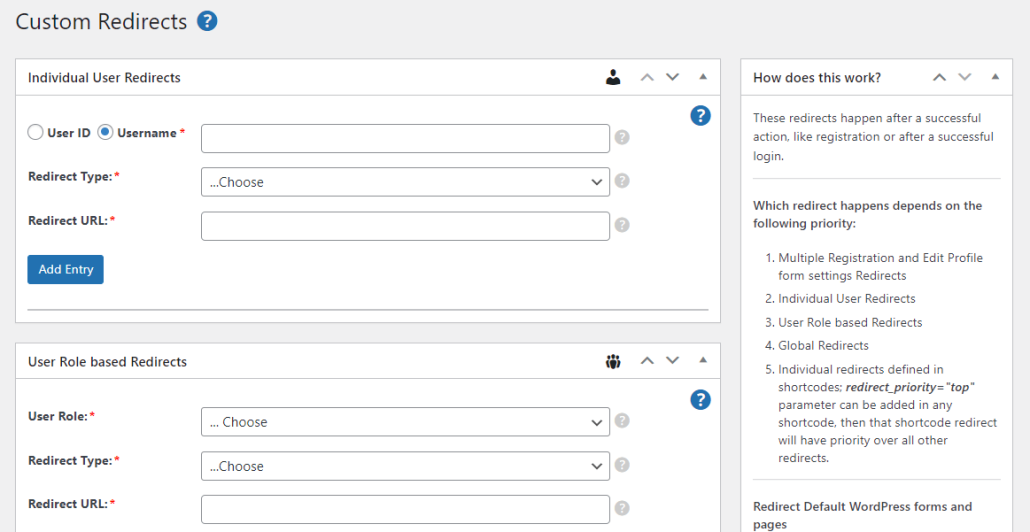Open Redirect Type dropdown in User Role based Redirects
Viewport: 1030px width, 532px height.
point(405,466)
